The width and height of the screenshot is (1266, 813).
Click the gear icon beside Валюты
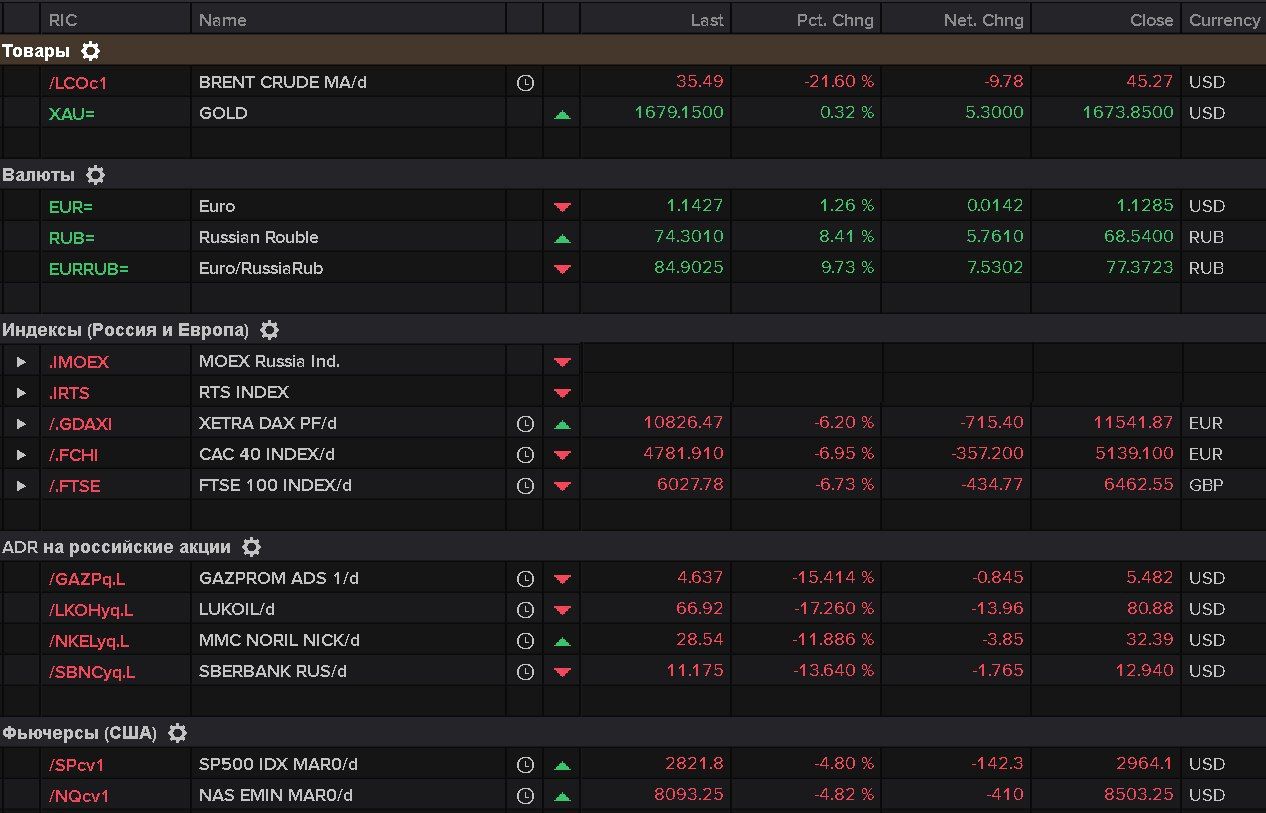95,175
